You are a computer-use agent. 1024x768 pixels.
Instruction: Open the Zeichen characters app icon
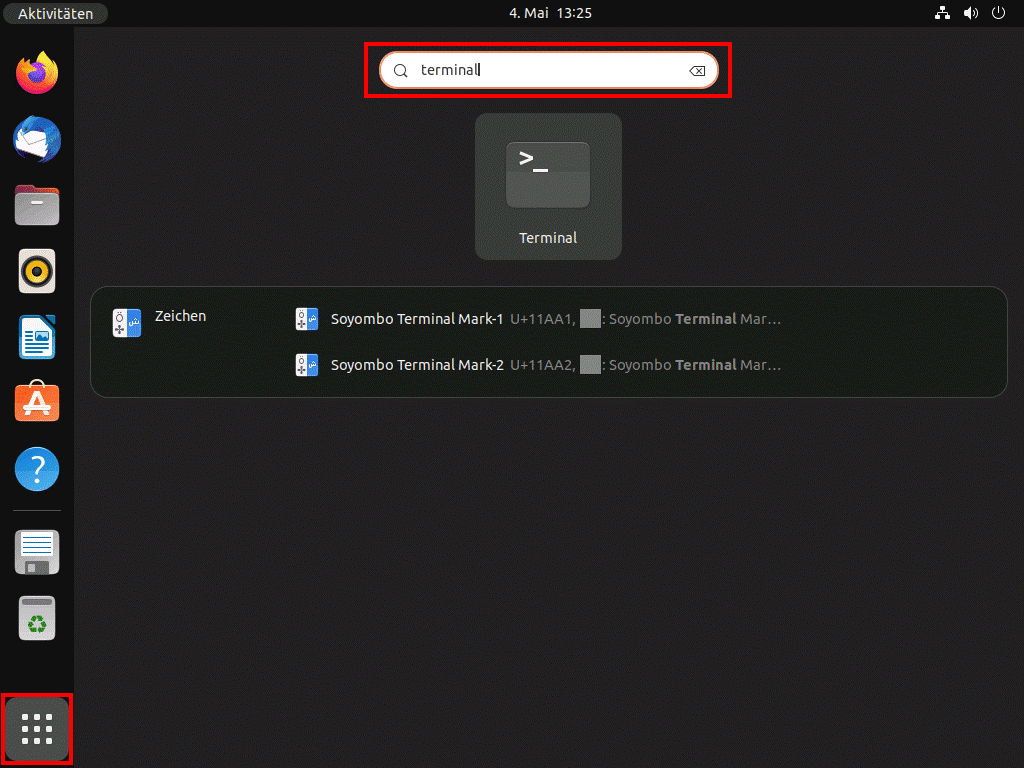tap(127, 323)
